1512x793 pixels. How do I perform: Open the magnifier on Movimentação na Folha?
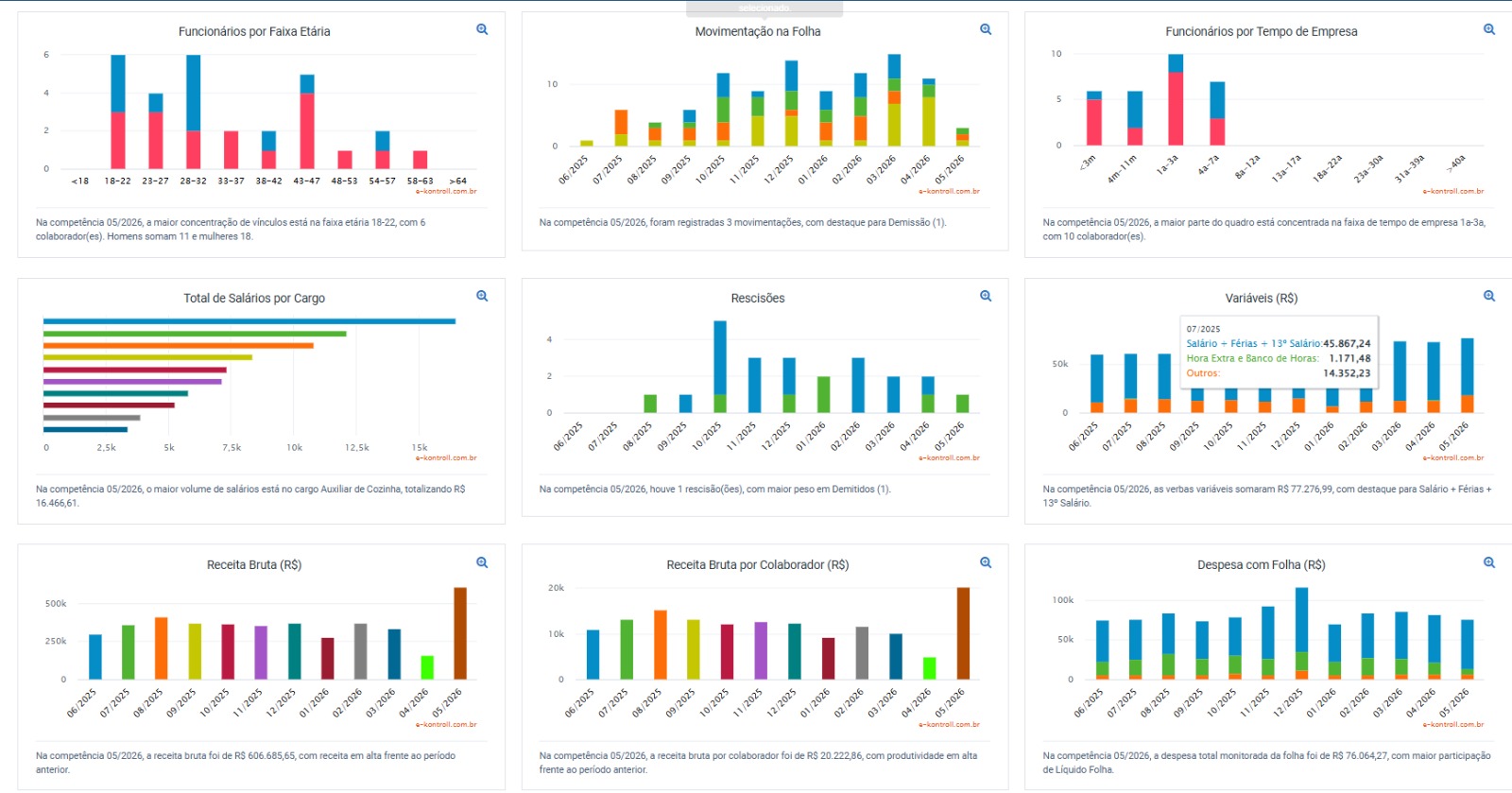click(x=986, y=30)
